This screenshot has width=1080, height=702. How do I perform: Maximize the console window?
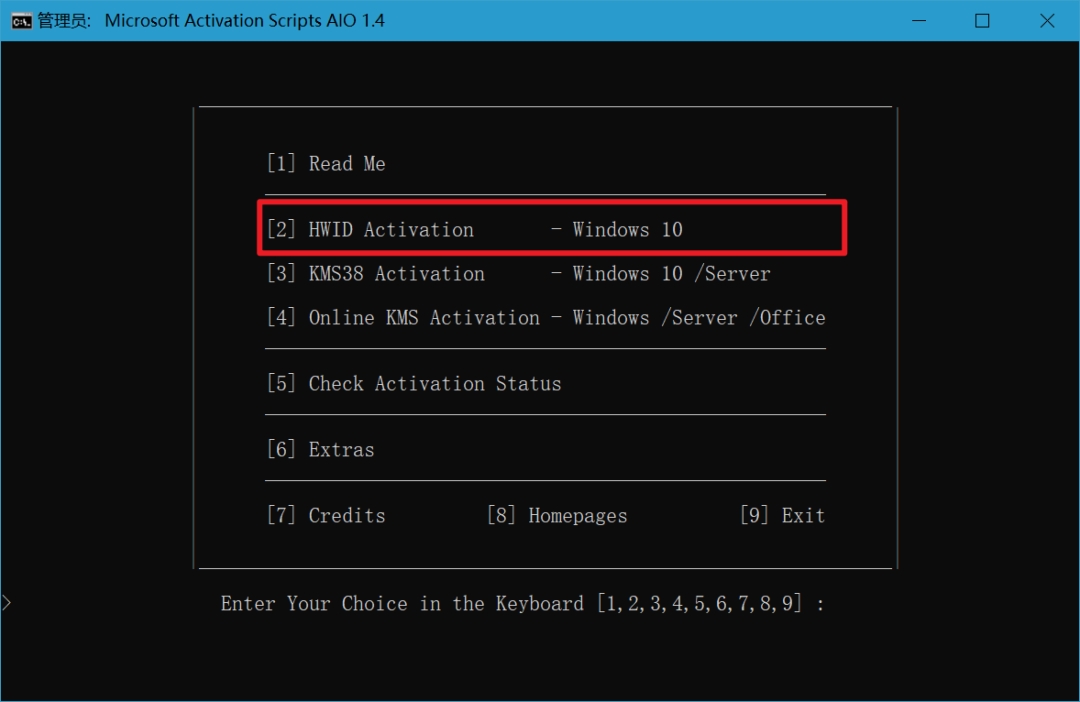[x=982, y=21]
